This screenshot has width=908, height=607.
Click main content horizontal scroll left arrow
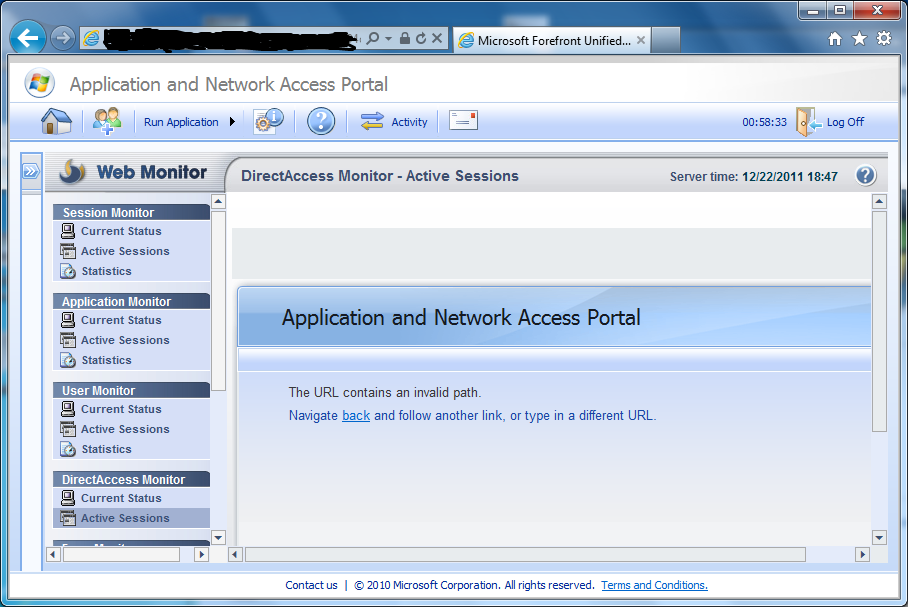[235, 554]
